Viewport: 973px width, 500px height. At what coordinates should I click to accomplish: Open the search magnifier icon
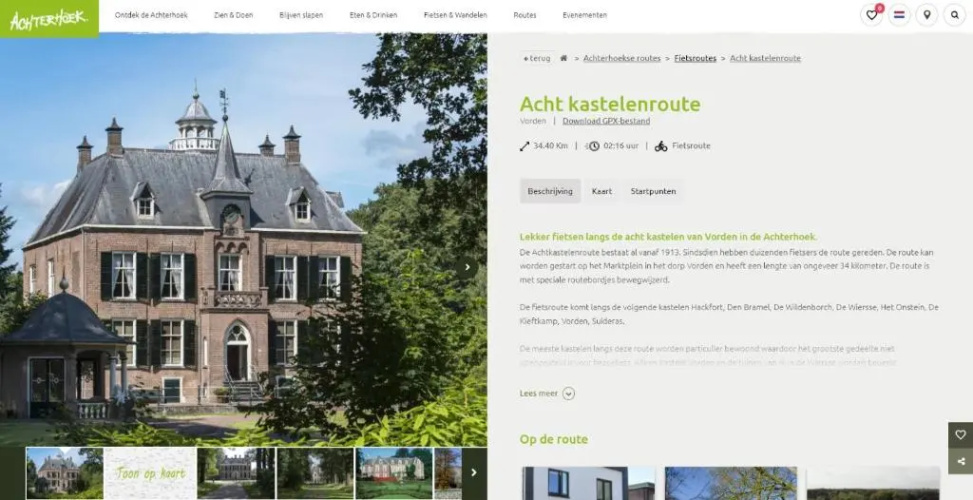click(x=954, y=15)
